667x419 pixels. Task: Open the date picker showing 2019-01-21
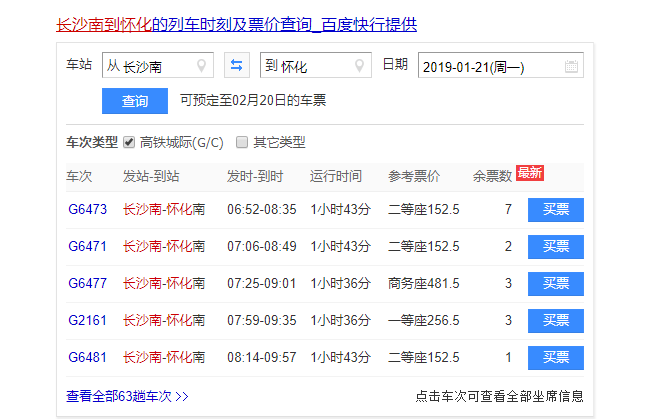point(490,67)
